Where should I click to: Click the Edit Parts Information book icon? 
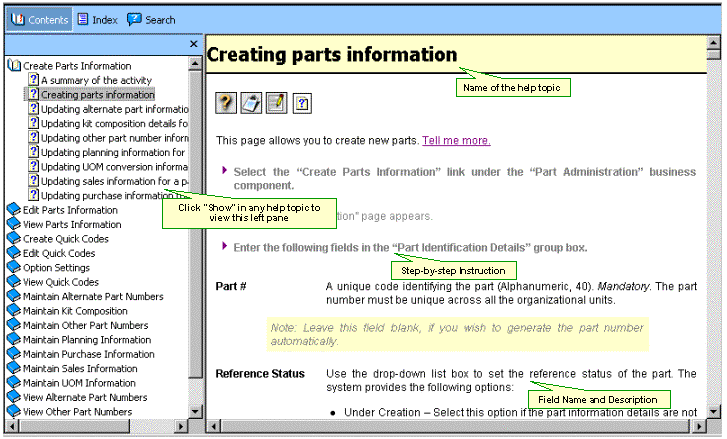pos(13,210)
